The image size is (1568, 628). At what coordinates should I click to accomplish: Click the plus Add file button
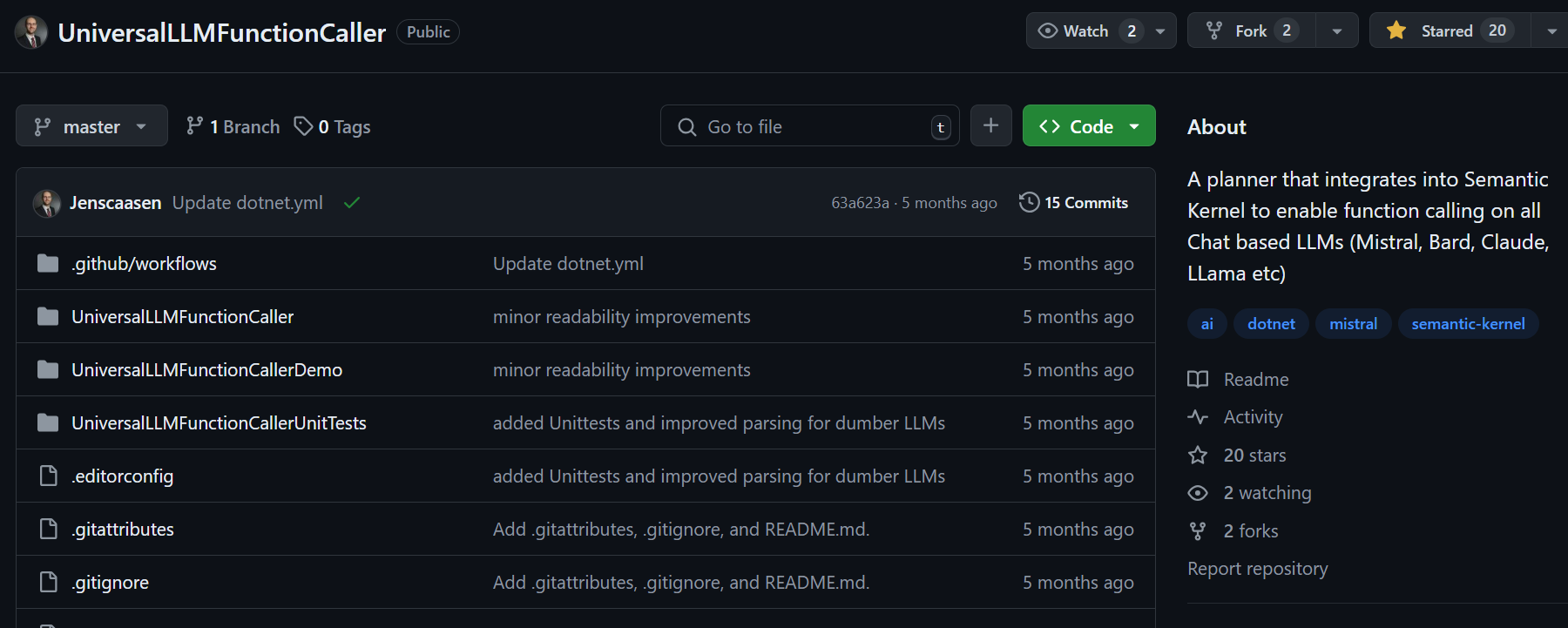point(990,125)
